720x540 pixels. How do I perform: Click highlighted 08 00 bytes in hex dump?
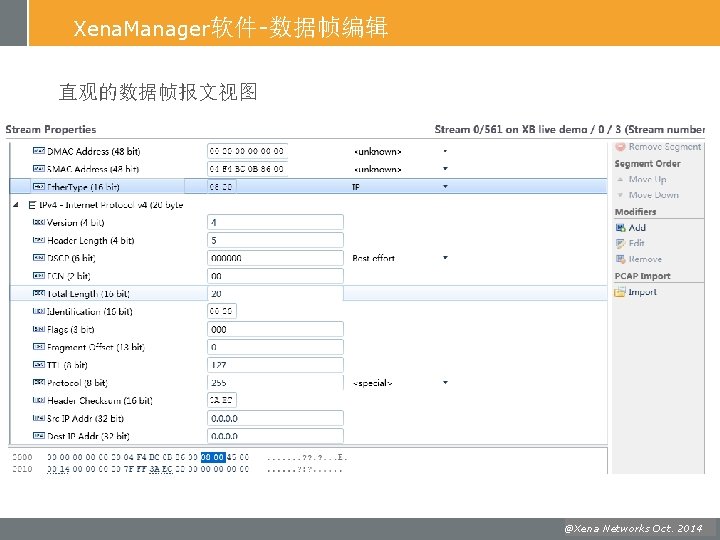pos(213,457)
